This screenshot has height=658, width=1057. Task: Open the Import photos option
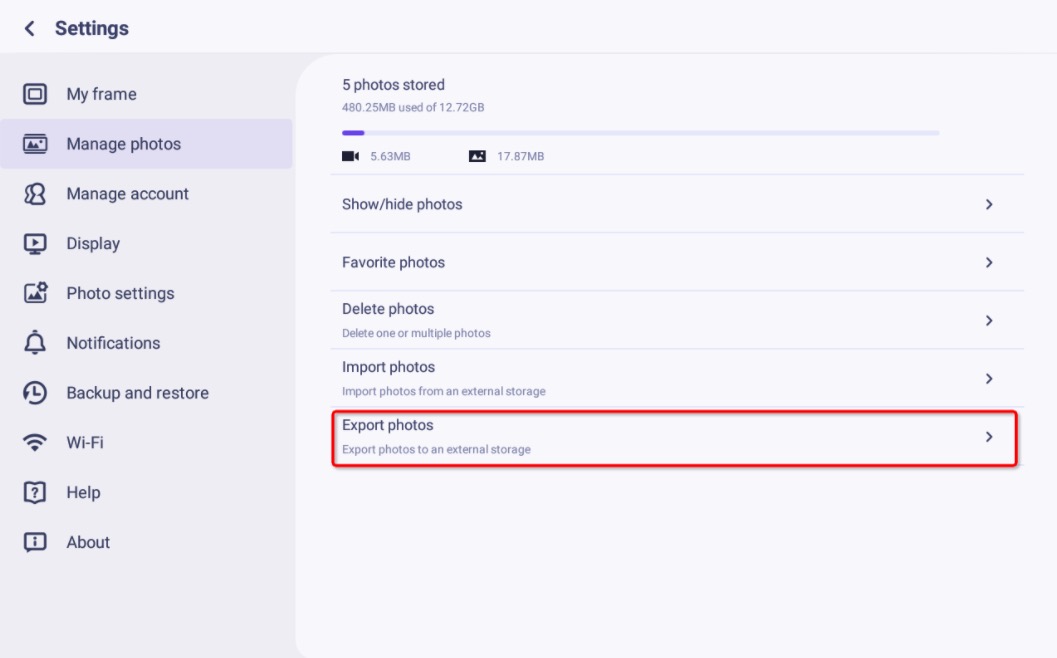(989, 378)
